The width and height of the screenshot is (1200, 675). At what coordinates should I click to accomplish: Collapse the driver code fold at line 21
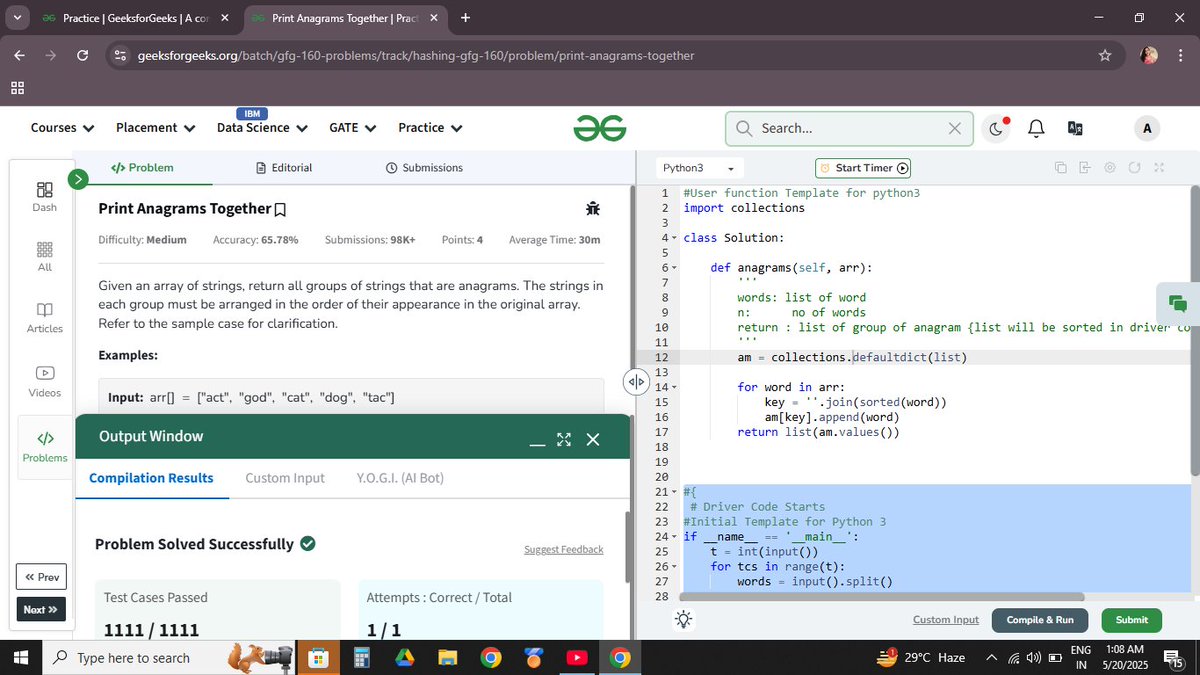point(676,492)
